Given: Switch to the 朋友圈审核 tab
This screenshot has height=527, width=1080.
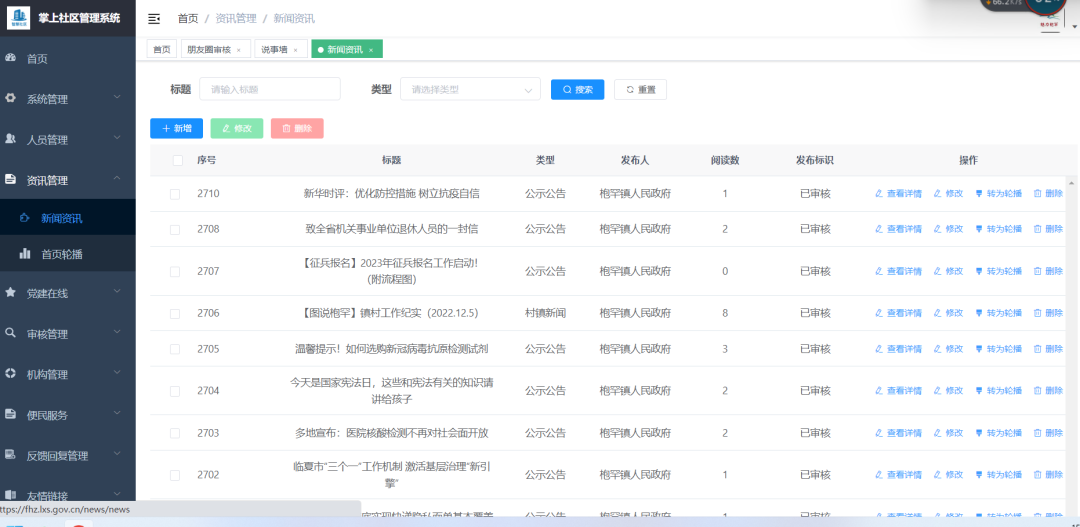Looking at the screenshot, I should (208, 49).
